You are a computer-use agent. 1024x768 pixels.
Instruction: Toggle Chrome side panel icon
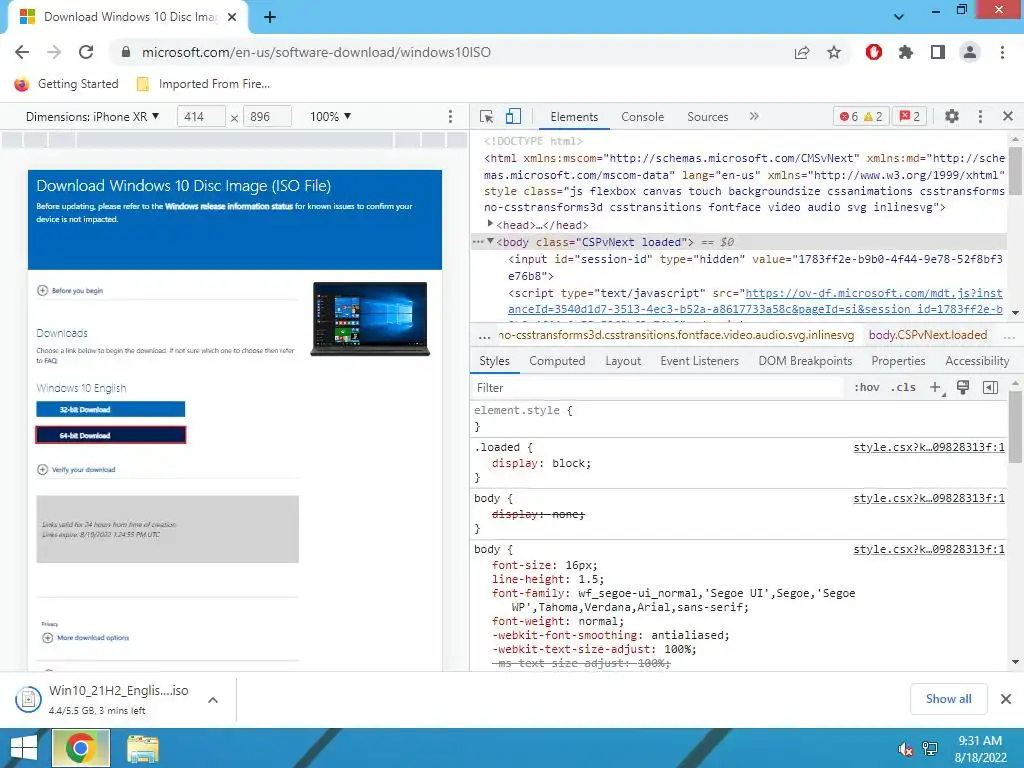tap(938, 52)
